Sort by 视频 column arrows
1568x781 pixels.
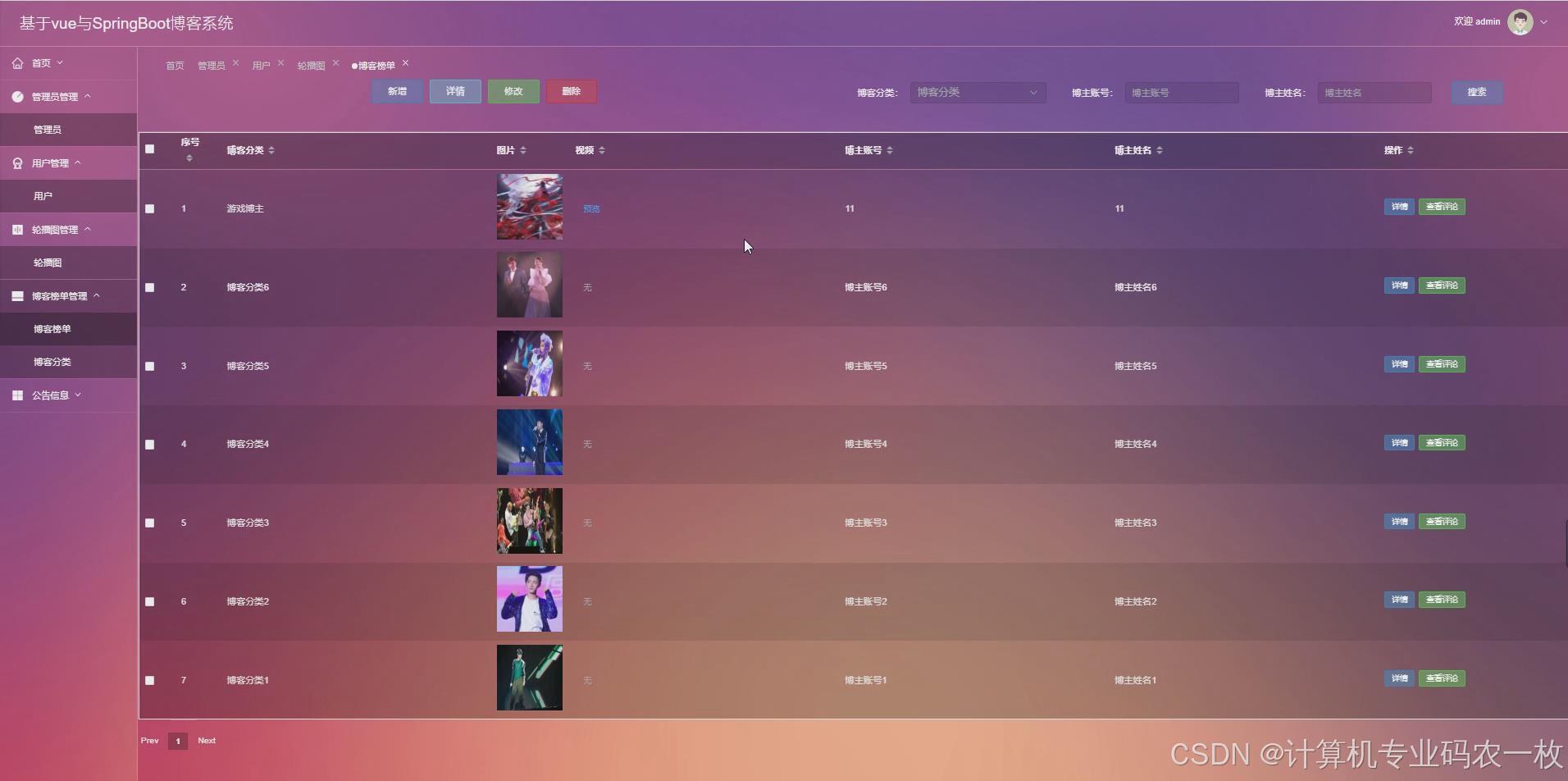602,150
